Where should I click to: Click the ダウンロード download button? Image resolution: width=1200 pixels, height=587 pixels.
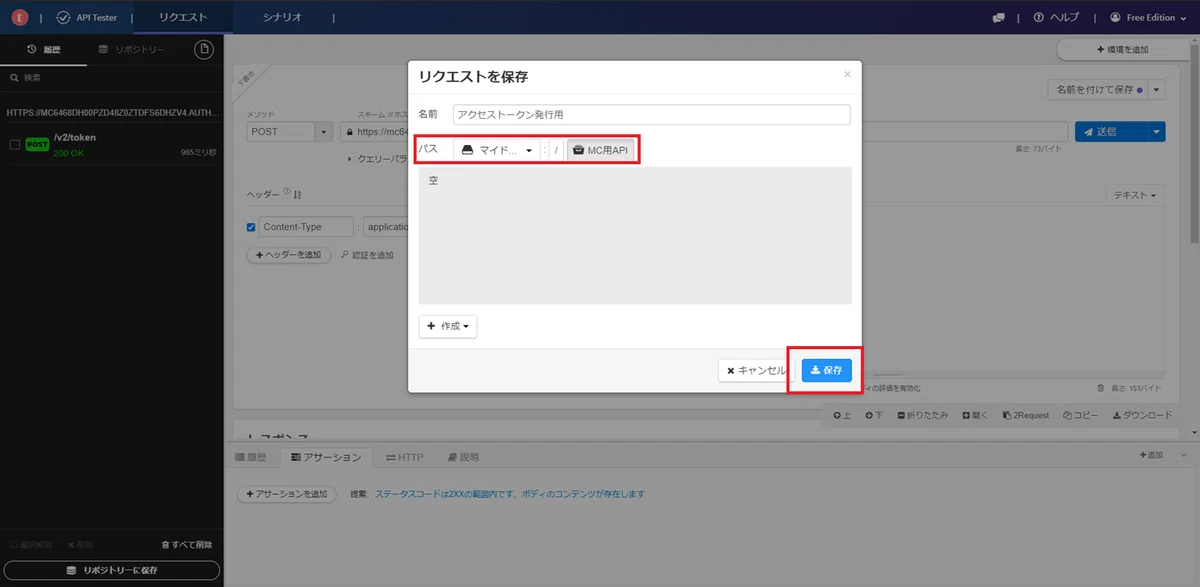[1142, 414]
